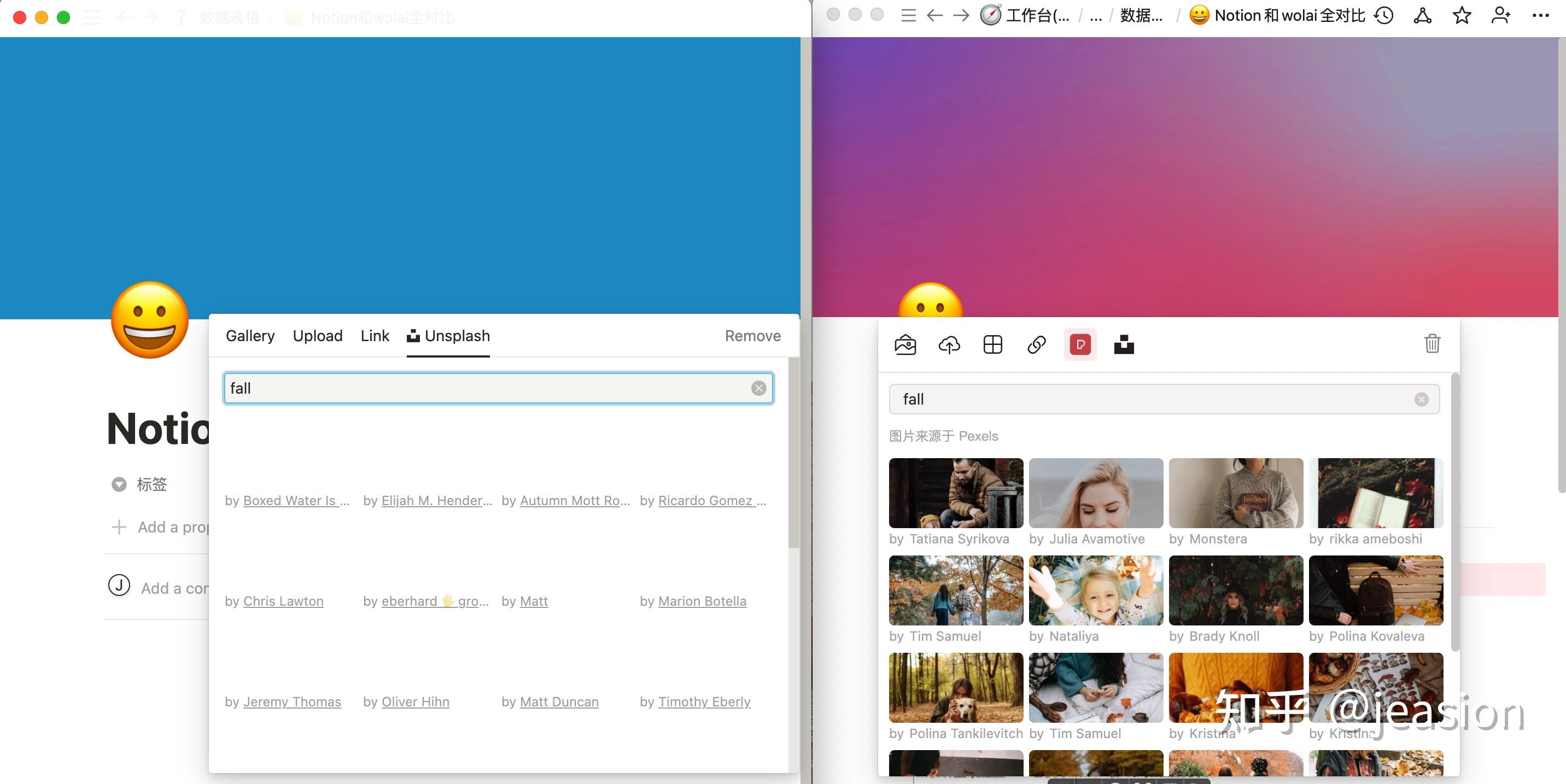Open the wolai sidebar hamburger menu

tap(908, 15)
